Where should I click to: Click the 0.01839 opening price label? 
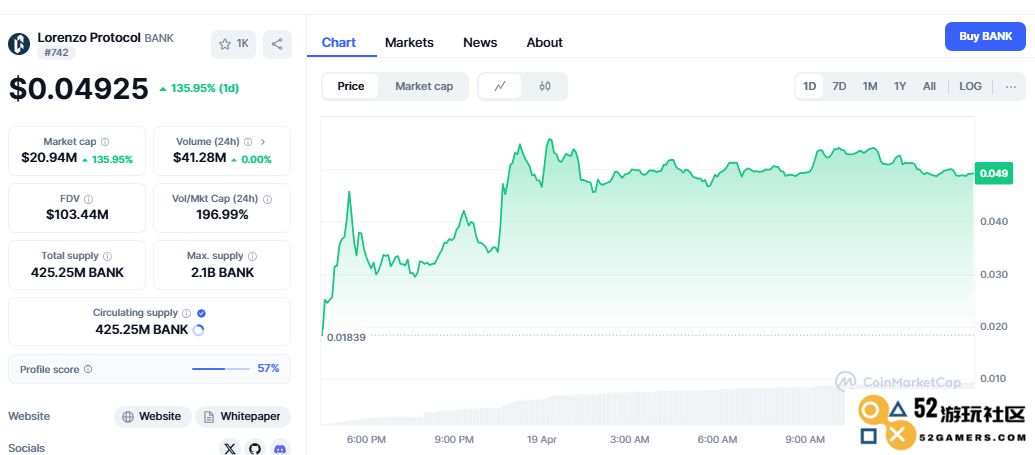coord(345,337)
